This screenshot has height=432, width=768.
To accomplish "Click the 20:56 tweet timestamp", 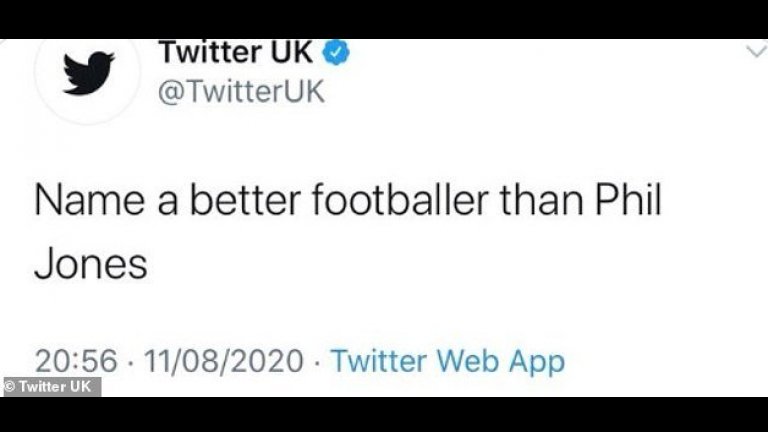I will 76,360.
